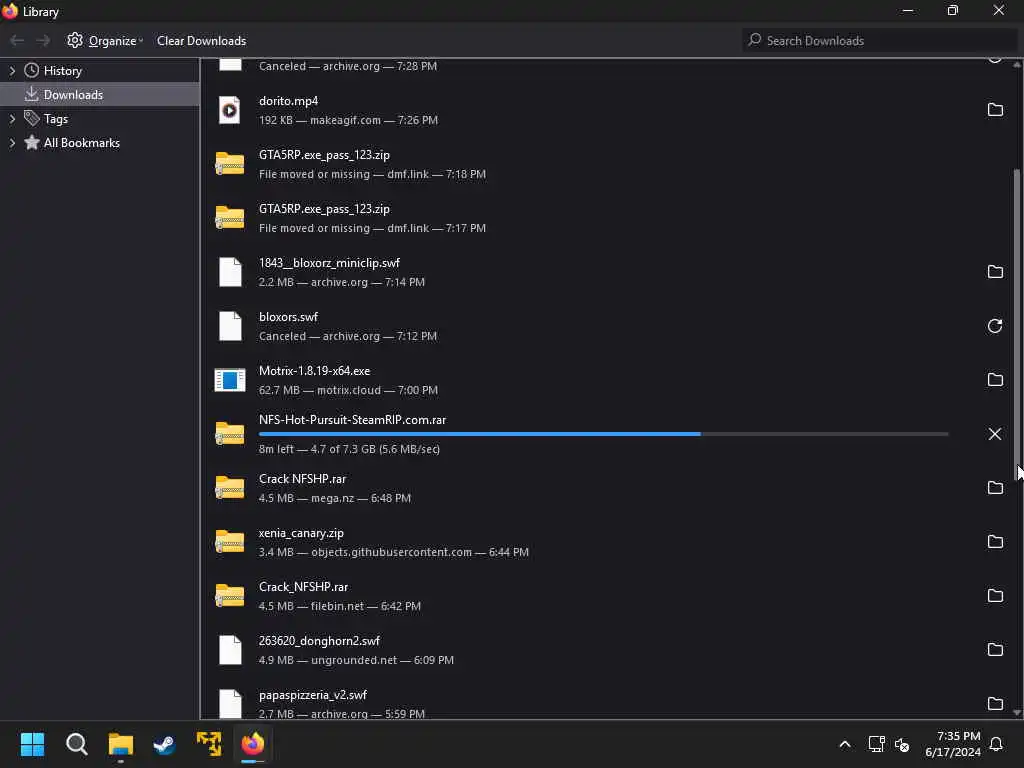Expand the History tree node
This screenshot has width=1024, height=768.
12,71
